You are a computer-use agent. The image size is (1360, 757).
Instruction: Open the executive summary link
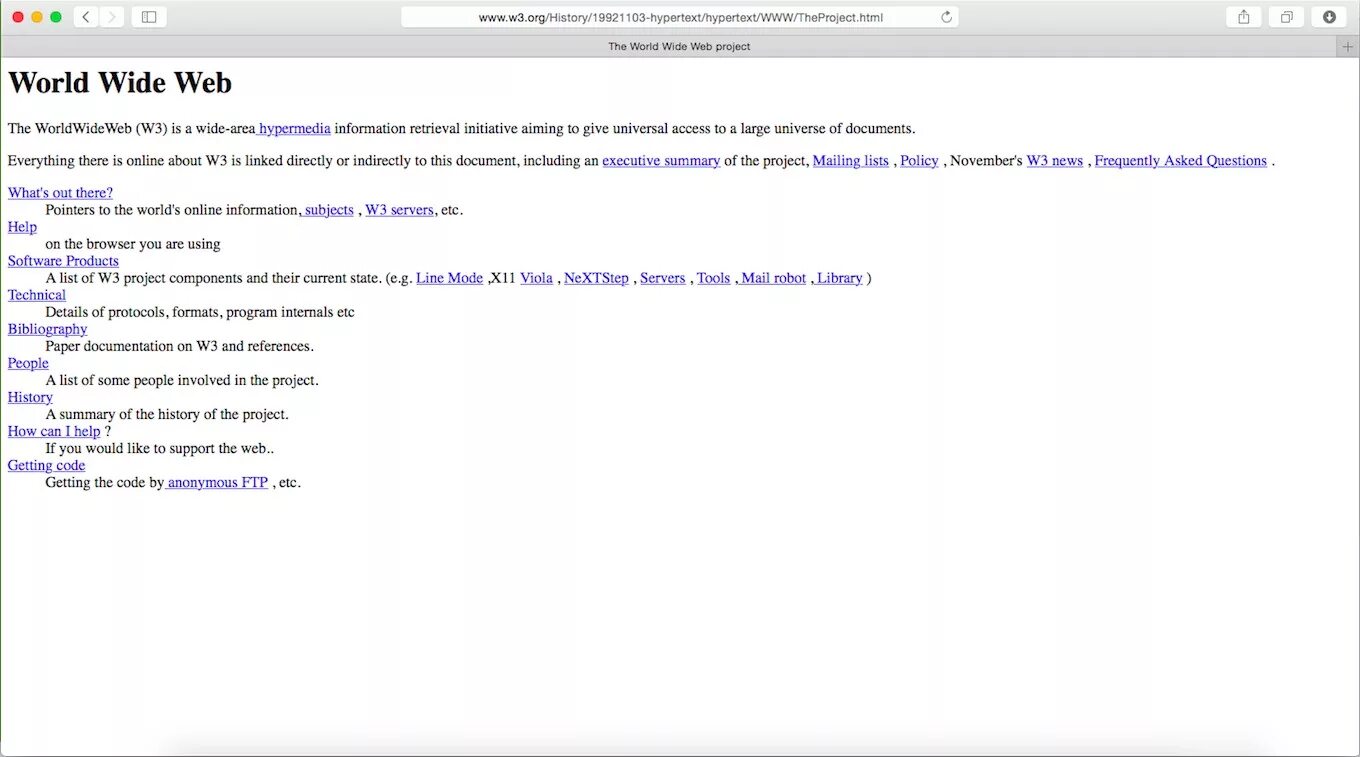click(x=661, y=160)
